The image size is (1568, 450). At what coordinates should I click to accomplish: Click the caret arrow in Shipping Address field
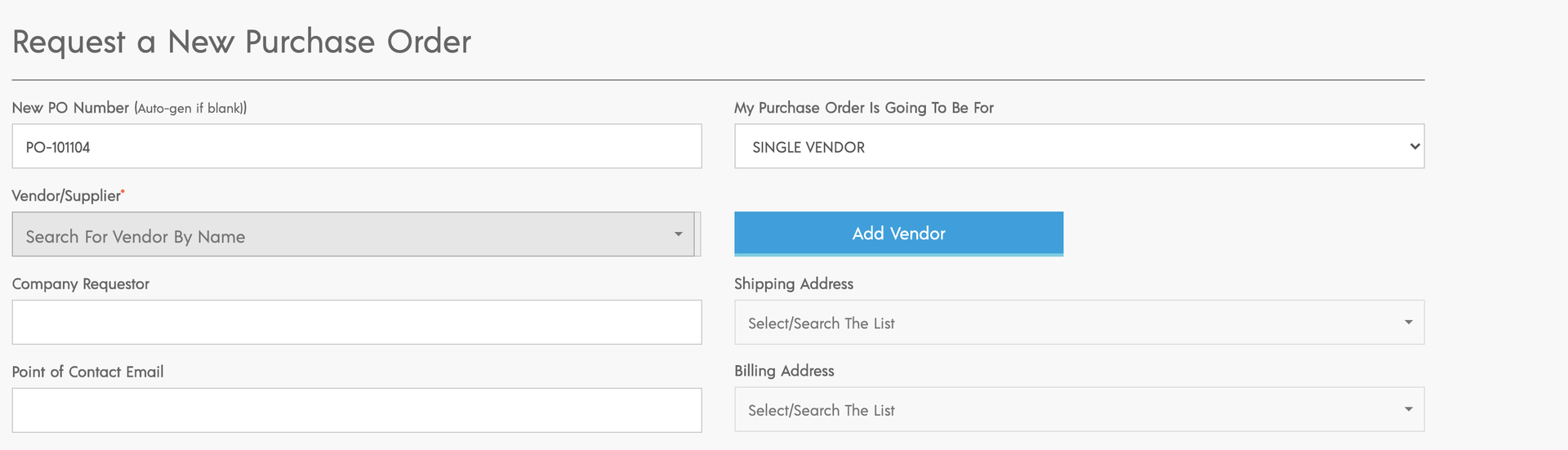pyautogui.click(x=1408, y=322)
